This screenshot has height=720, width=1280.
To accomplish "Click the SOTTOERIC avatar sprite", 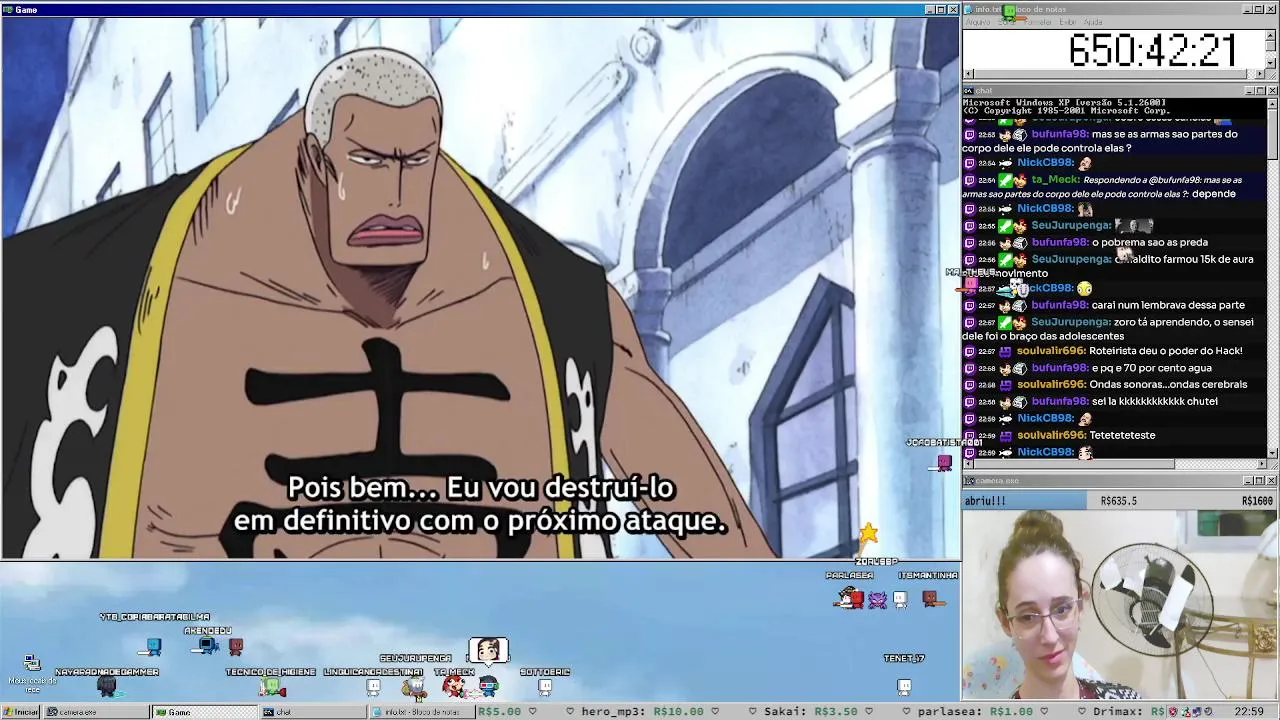I will click(x=545, y=687).
